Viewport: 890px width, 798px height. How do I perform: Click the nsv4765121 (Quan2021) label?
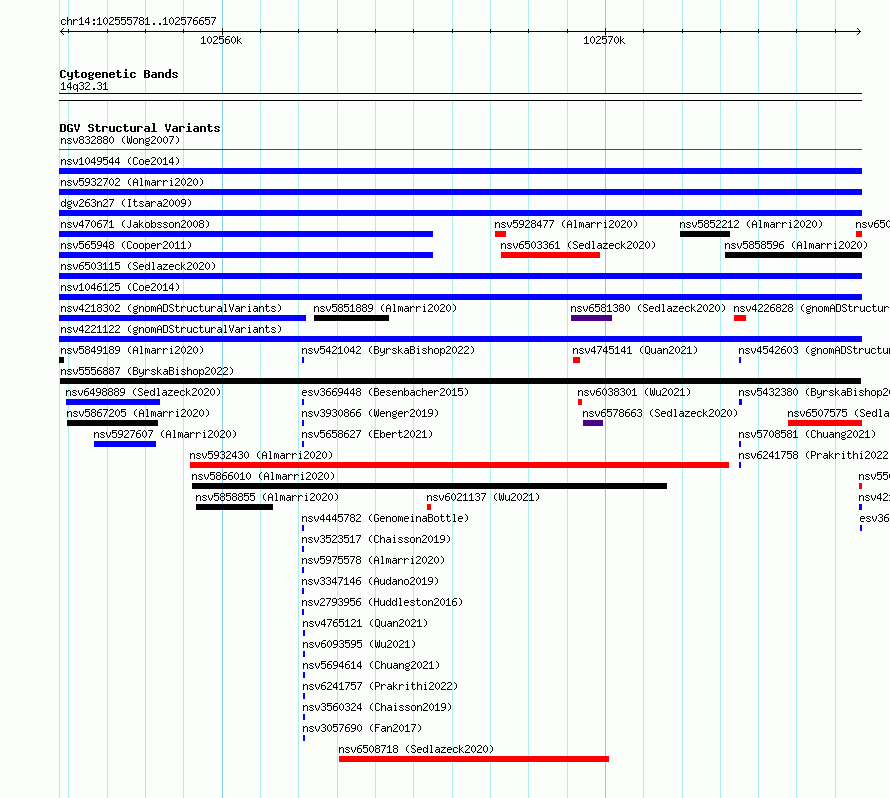point(365,623)
